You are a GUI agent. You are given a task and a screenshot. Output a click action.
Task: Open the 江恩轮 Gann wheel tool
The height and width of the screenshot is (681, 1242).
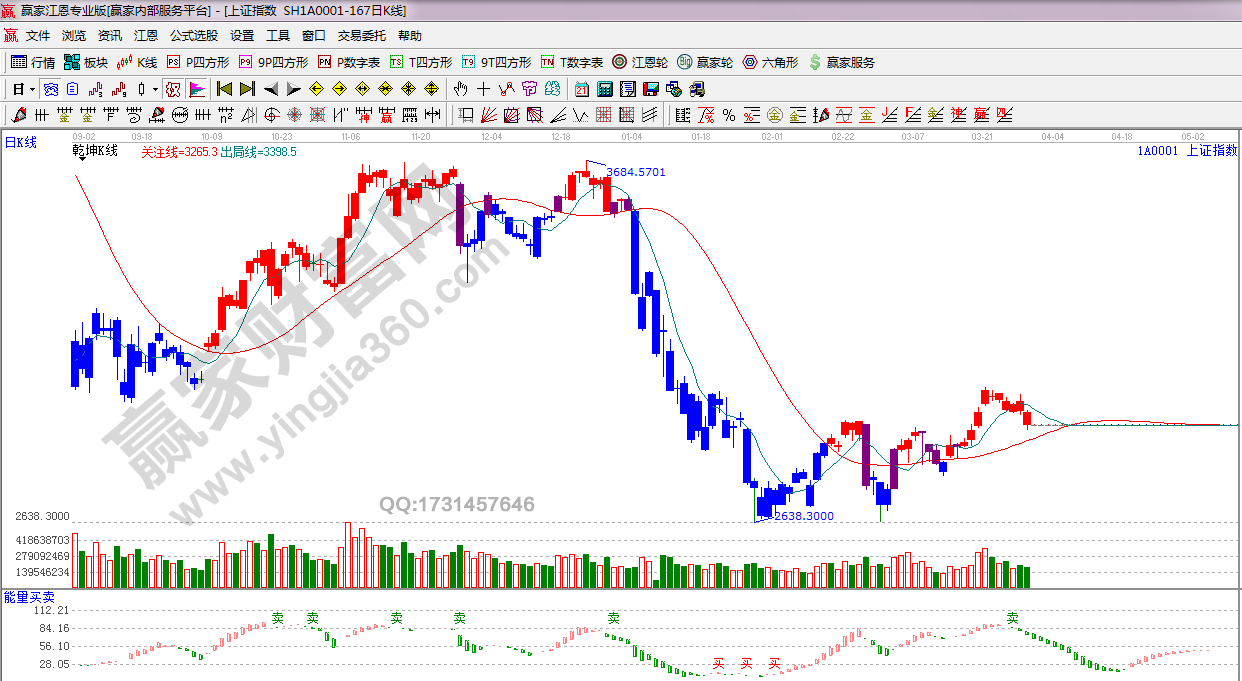(x=640, y=62)
